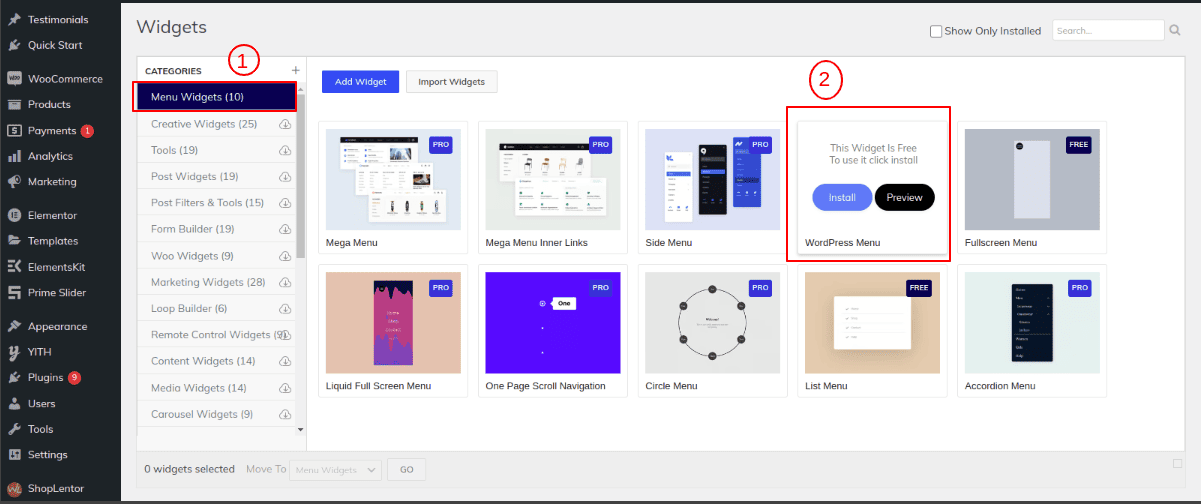Click the Analytics bar chart icon
Screen dimensions: 1201x504
pyautogui.click(x=14, y=156)
